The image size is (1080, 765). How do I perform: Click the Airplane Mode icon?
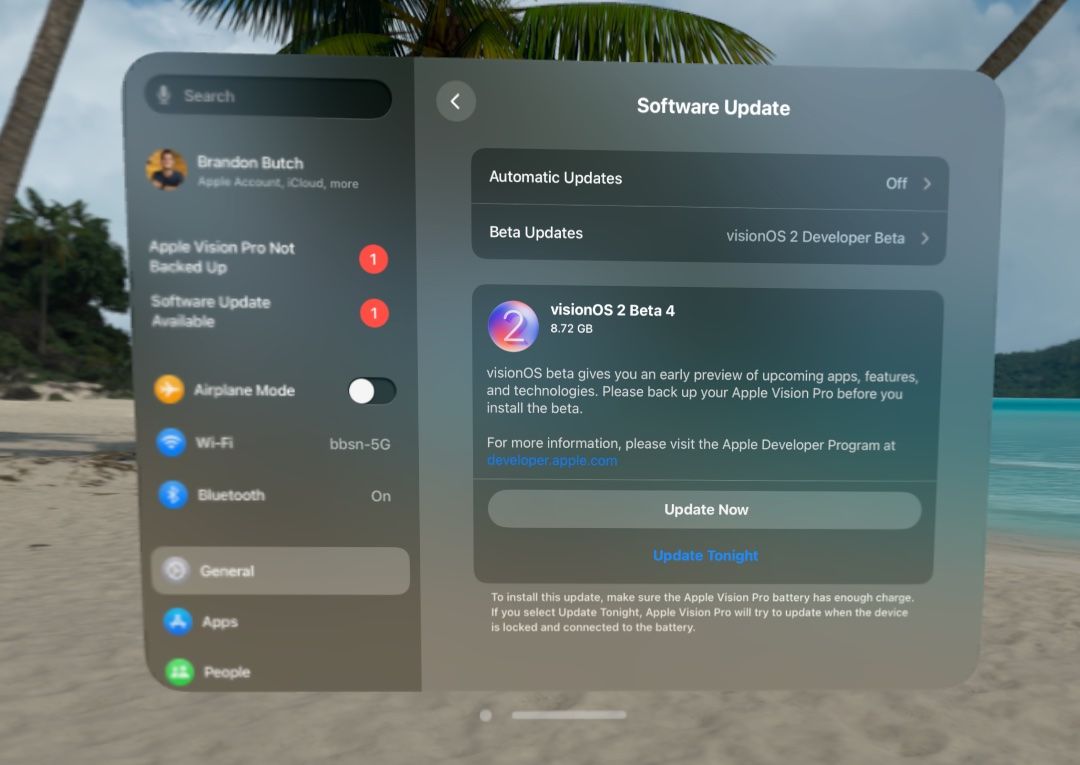[x=169, y=390]
